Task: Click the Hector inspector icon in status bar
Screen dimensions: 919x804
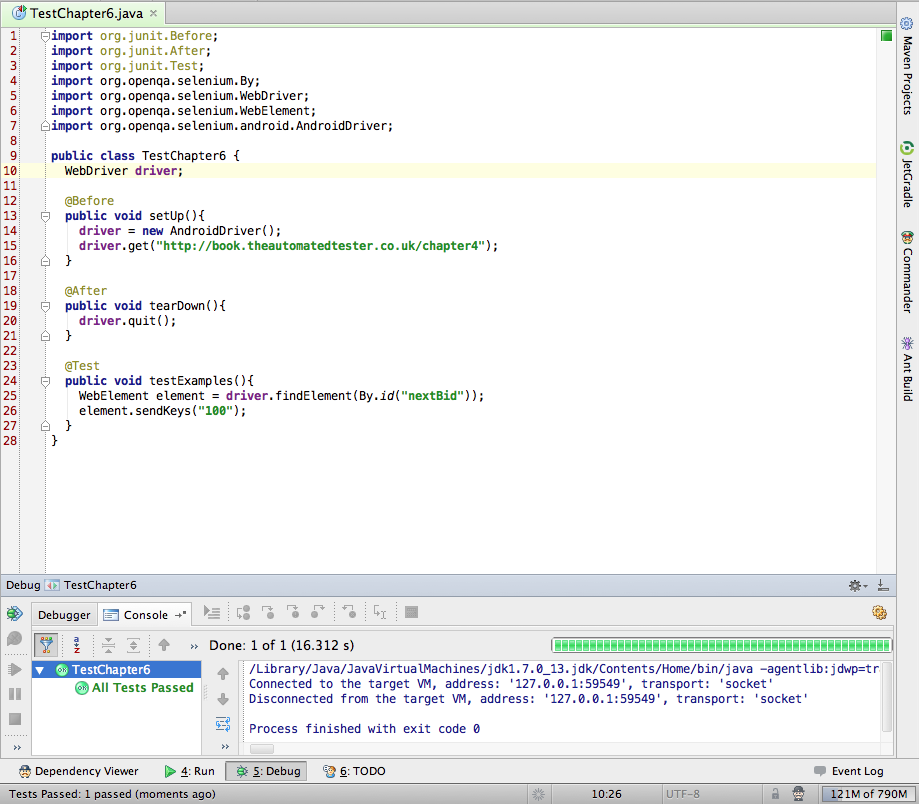Action: coord(799,794)
